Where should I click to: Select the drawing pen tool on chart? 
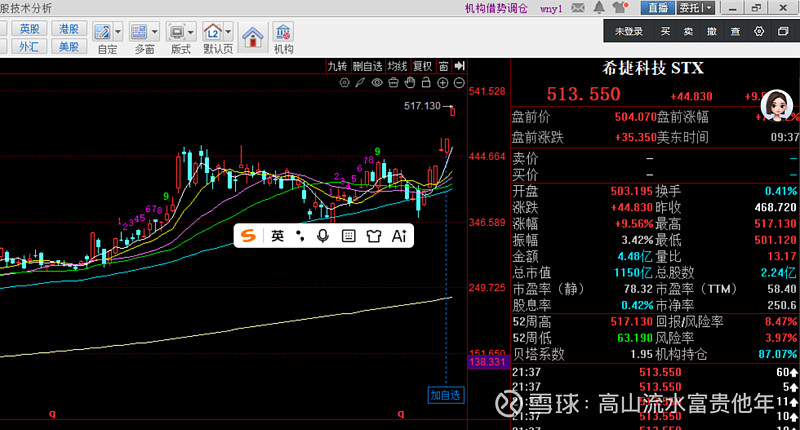point(360,83)
